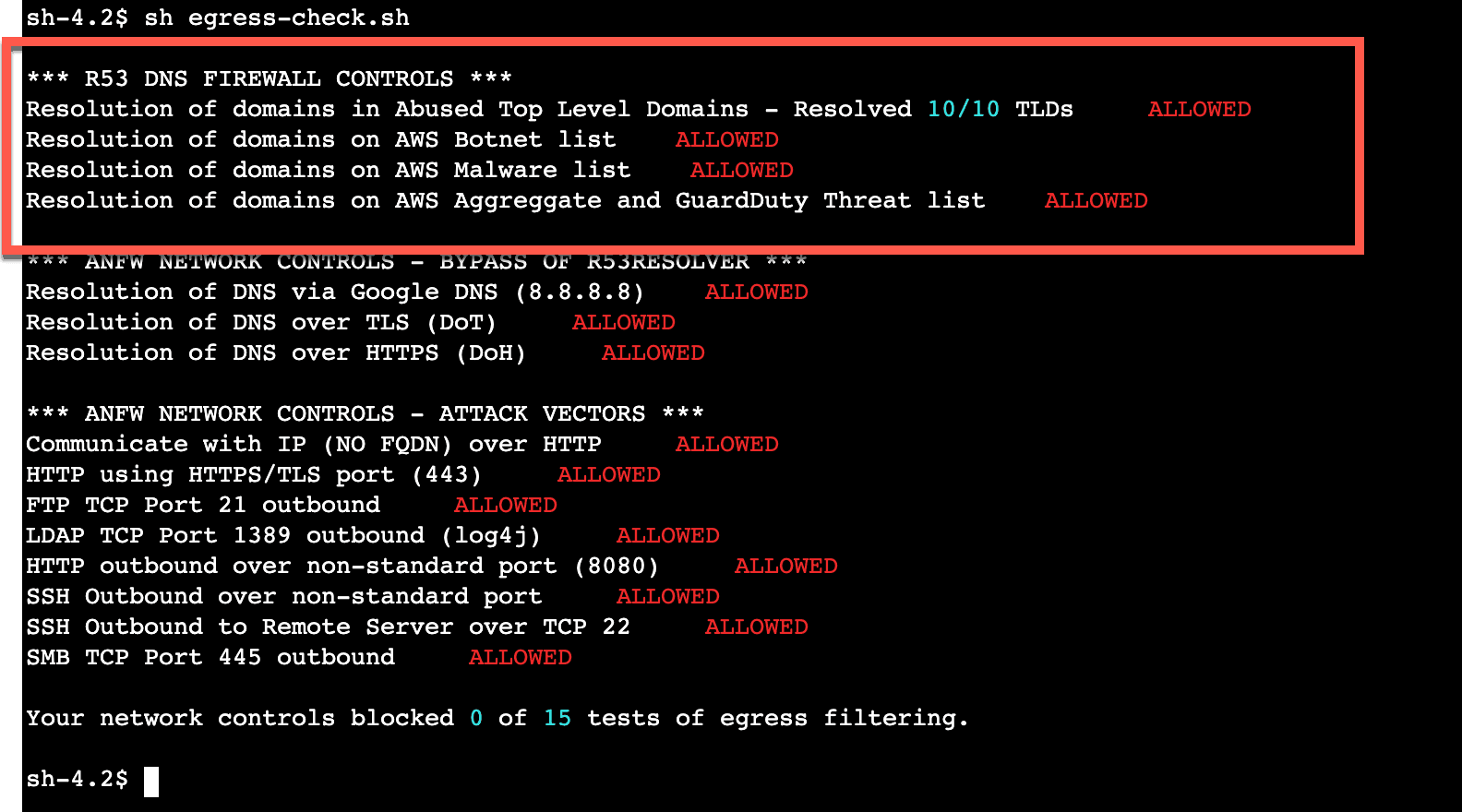
Task: Click the 'SSH Outbound to Remote Server' line
Action: (x=329, y=627)
